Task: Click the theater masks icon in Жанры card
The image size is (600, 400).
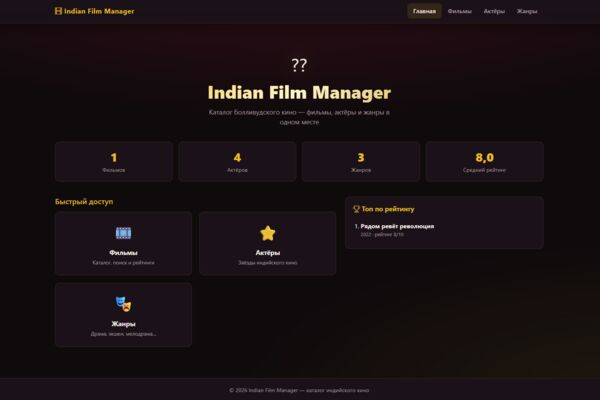Action: click(123, 304)
